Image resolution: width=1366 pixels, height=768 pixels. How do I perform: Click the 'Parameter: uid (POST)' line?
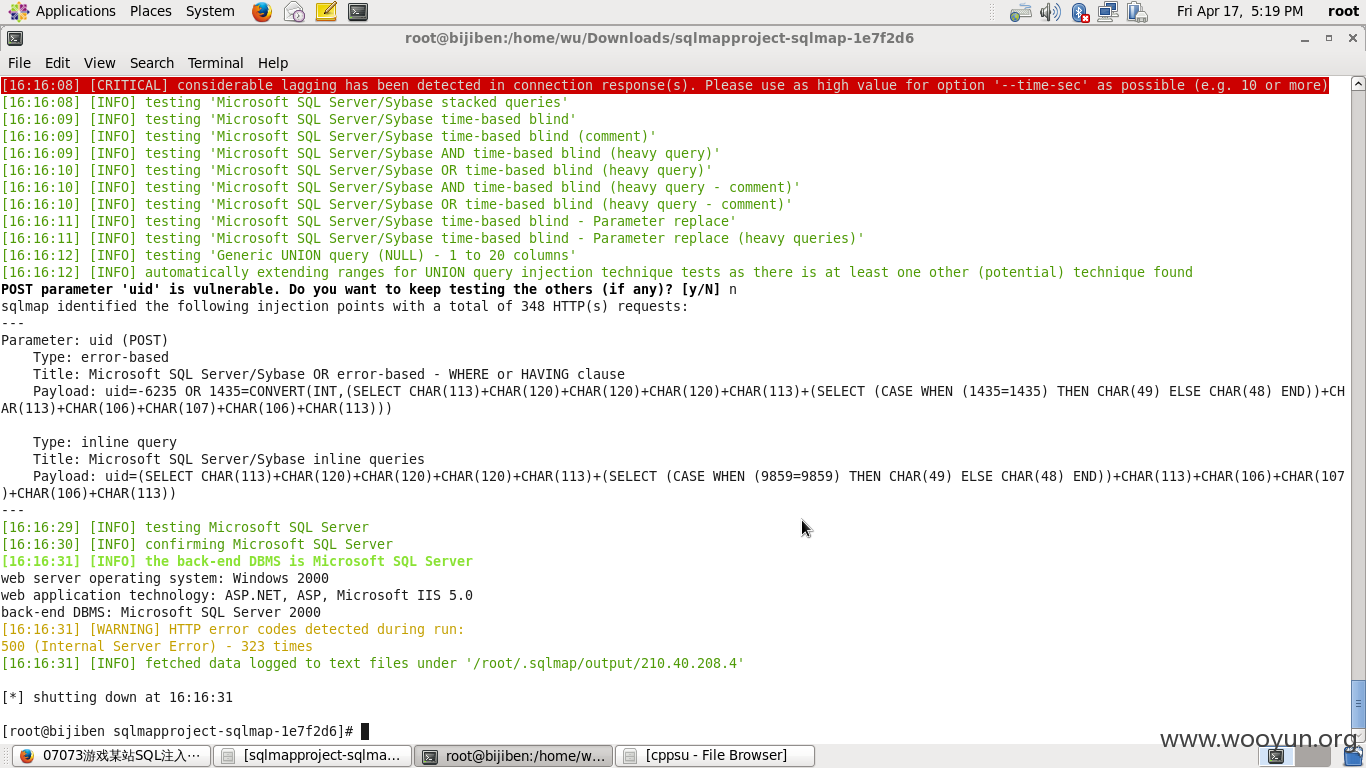coord(85,340)
